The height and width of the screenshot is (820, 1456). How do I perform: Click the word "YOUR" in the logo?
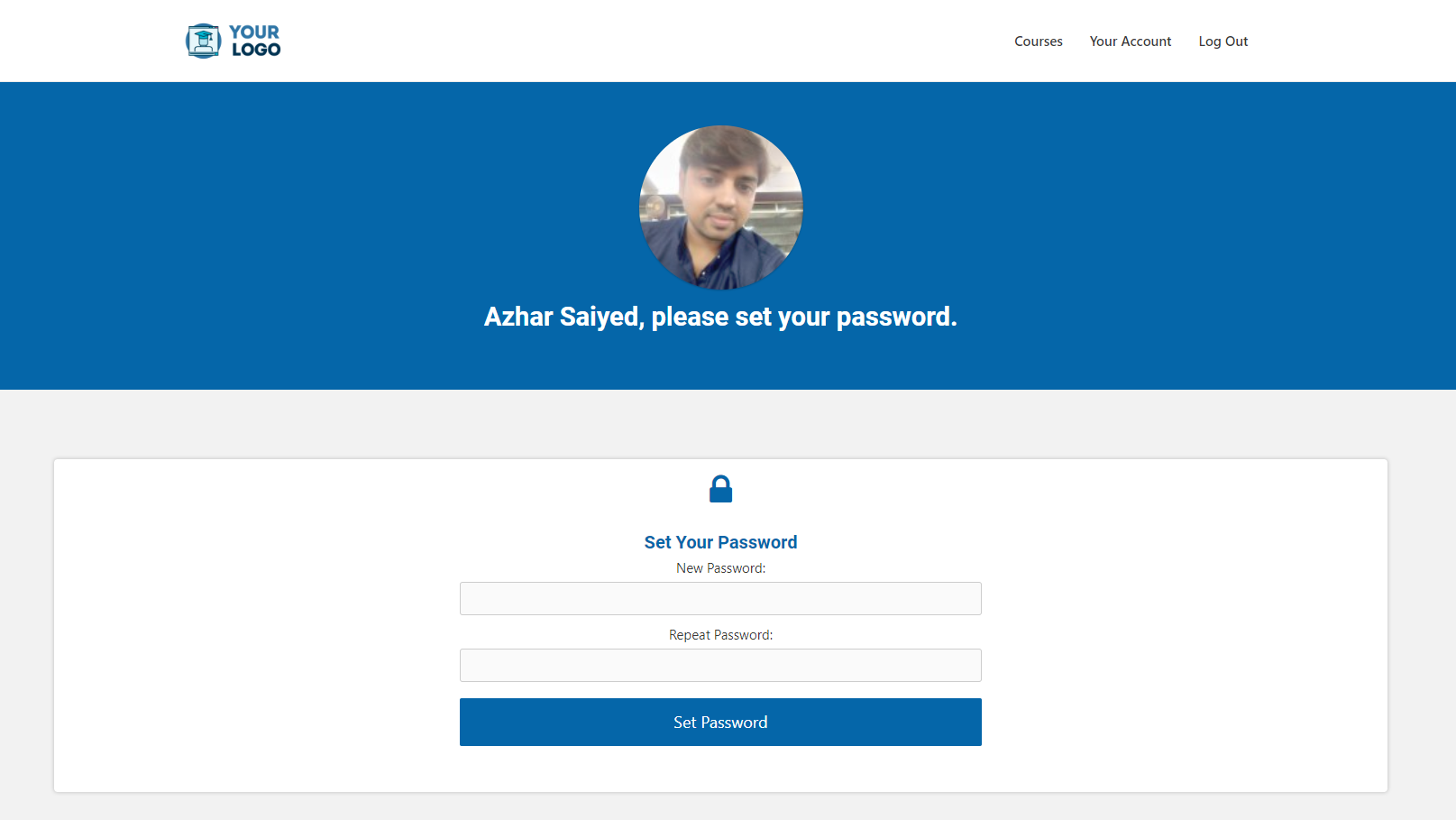(254, 32)
